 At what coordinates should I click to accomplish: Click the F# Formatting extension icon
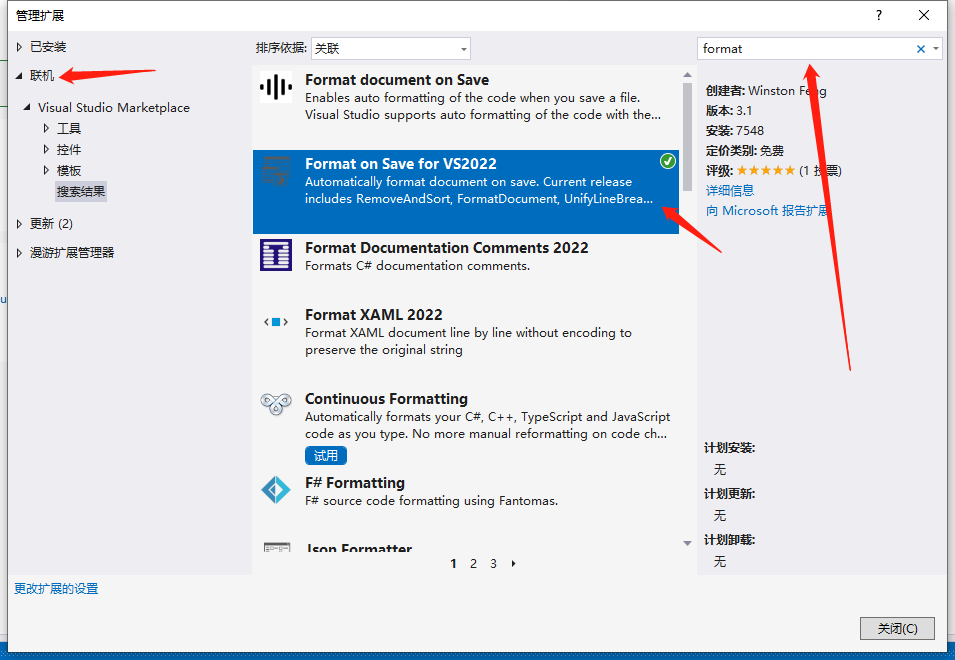pyautogui.click(x=276, y=490)
